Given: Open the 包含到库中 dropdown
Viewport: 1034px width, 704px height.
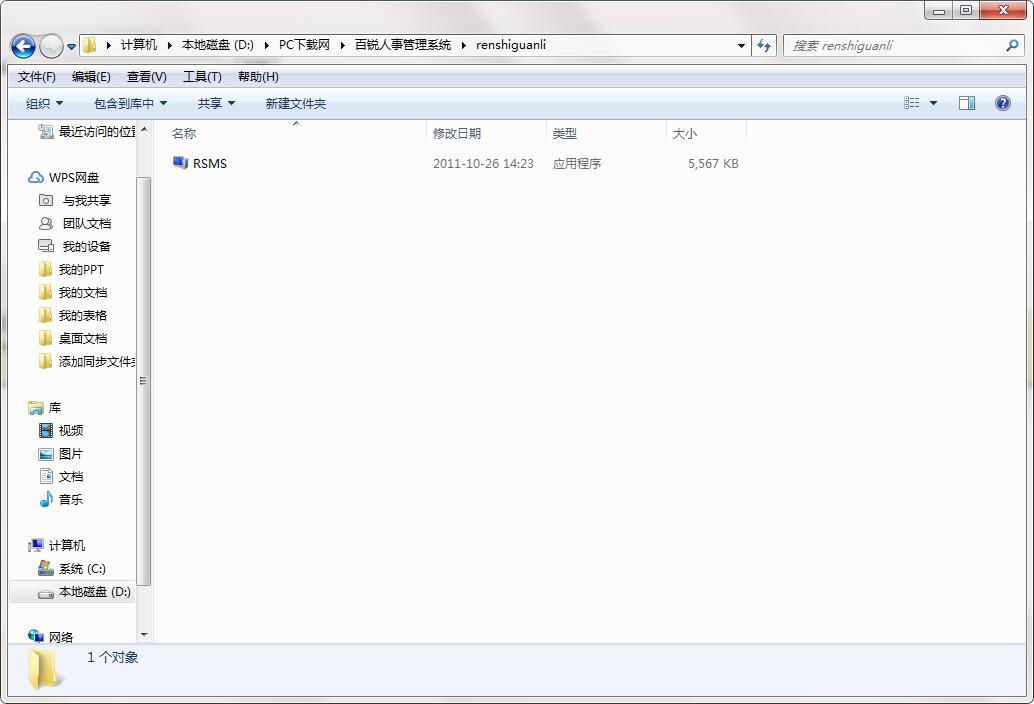Looking at the screenshot, I should [x=131, y=103].
